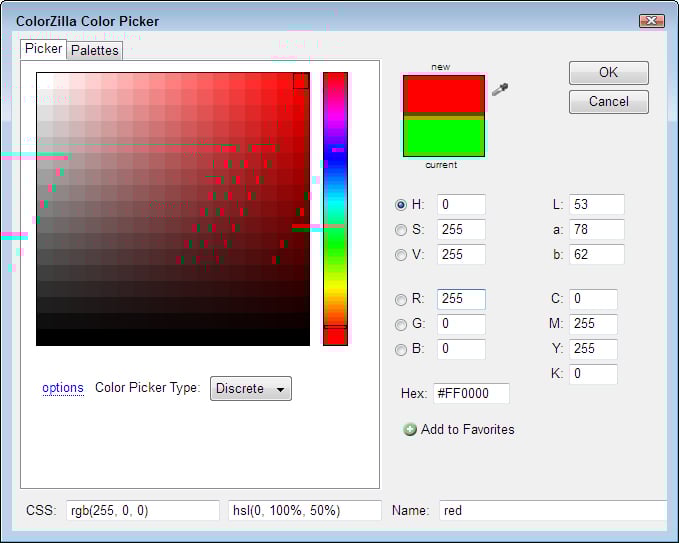This screenshot has width=679, height=543.
Task: Select the R red channel radio button
Action: click(x=401, y=299)
